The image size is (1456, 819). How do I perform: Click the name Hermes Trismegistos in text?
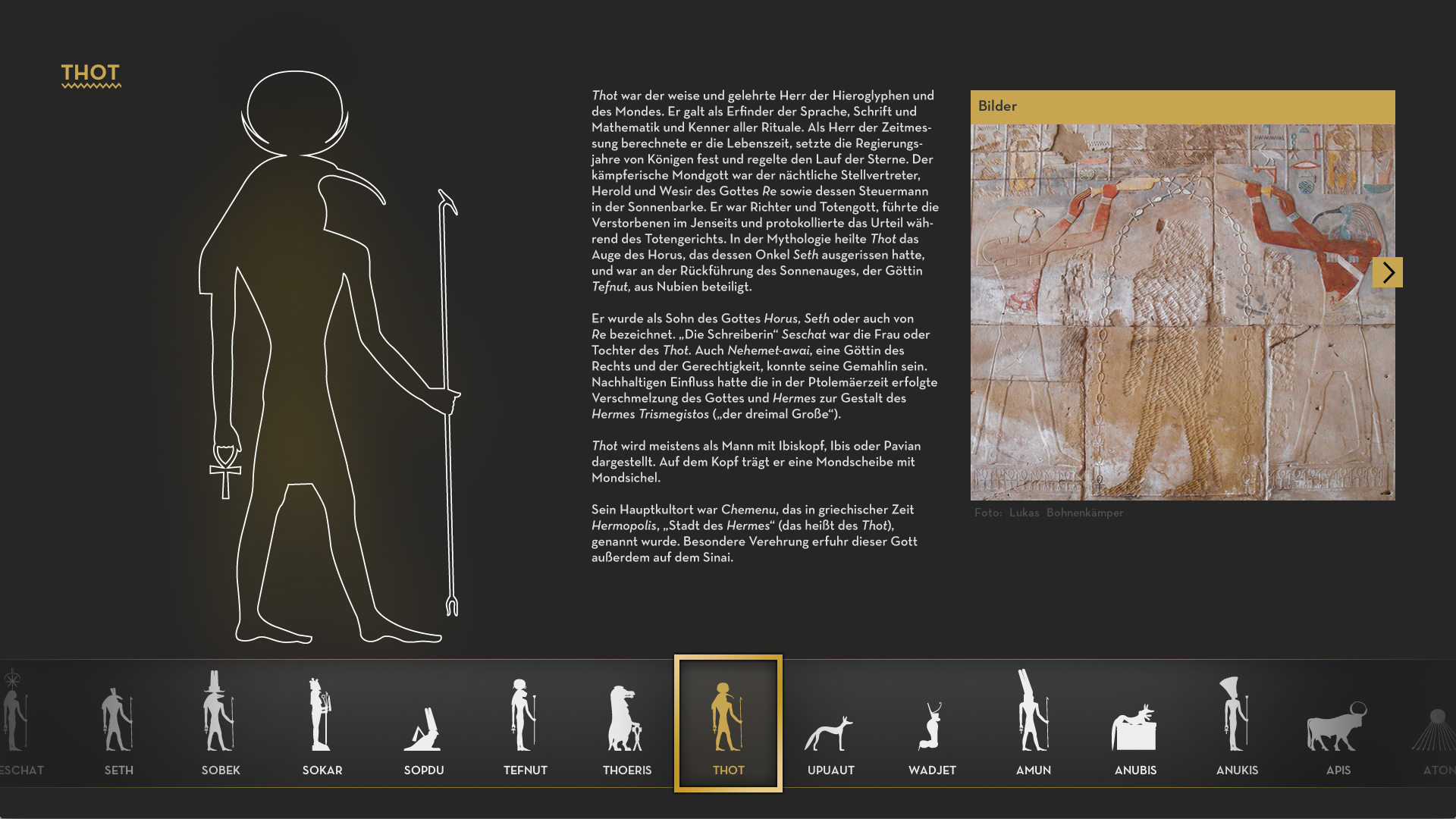click(650, 415)
